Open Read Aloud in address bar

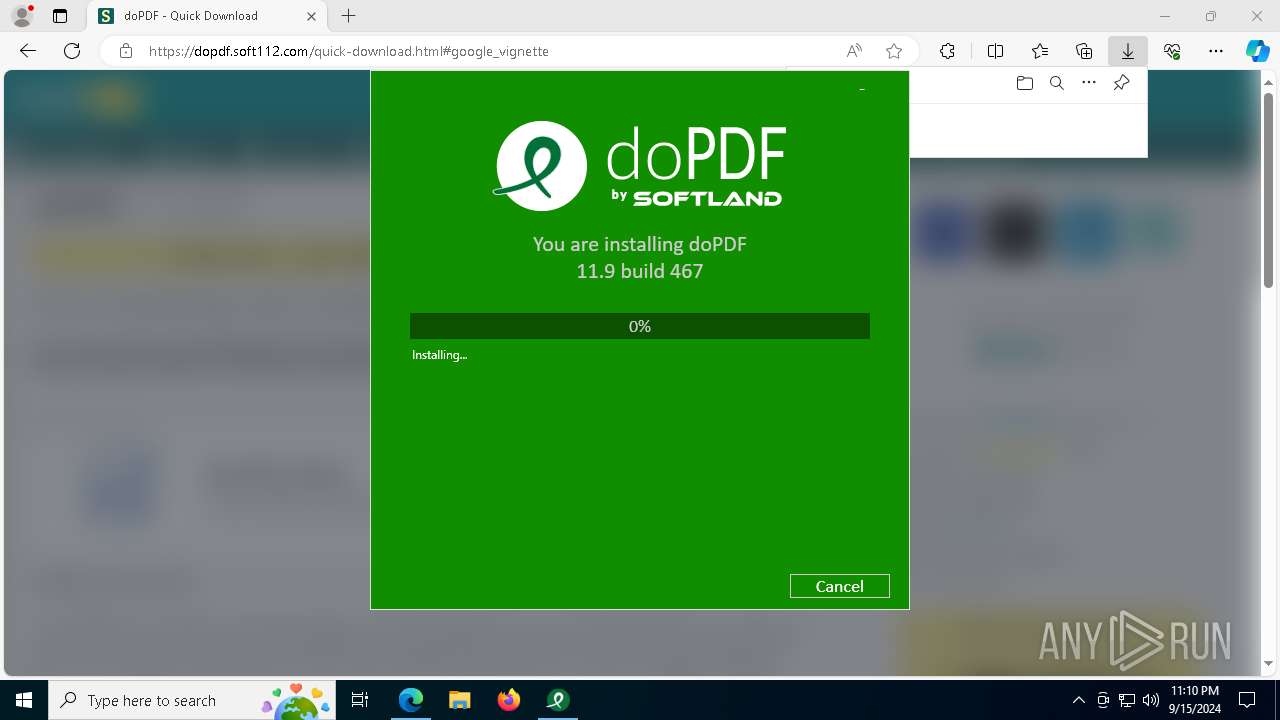[x=854, y=51]
